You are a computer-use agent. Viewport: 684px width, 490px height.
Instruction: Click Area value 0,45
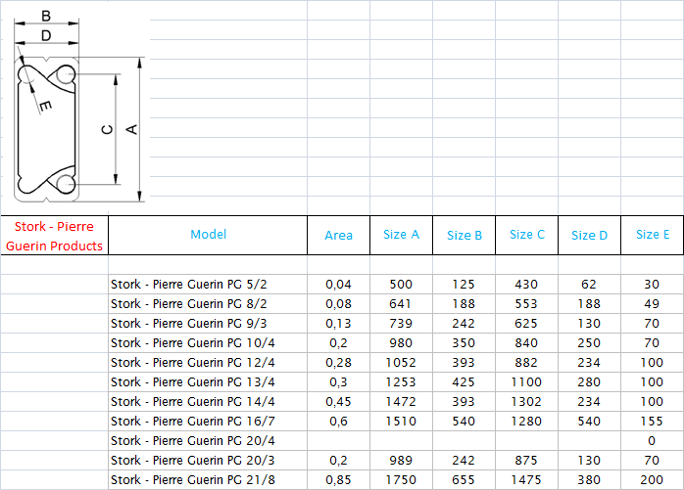coord(339,401)
